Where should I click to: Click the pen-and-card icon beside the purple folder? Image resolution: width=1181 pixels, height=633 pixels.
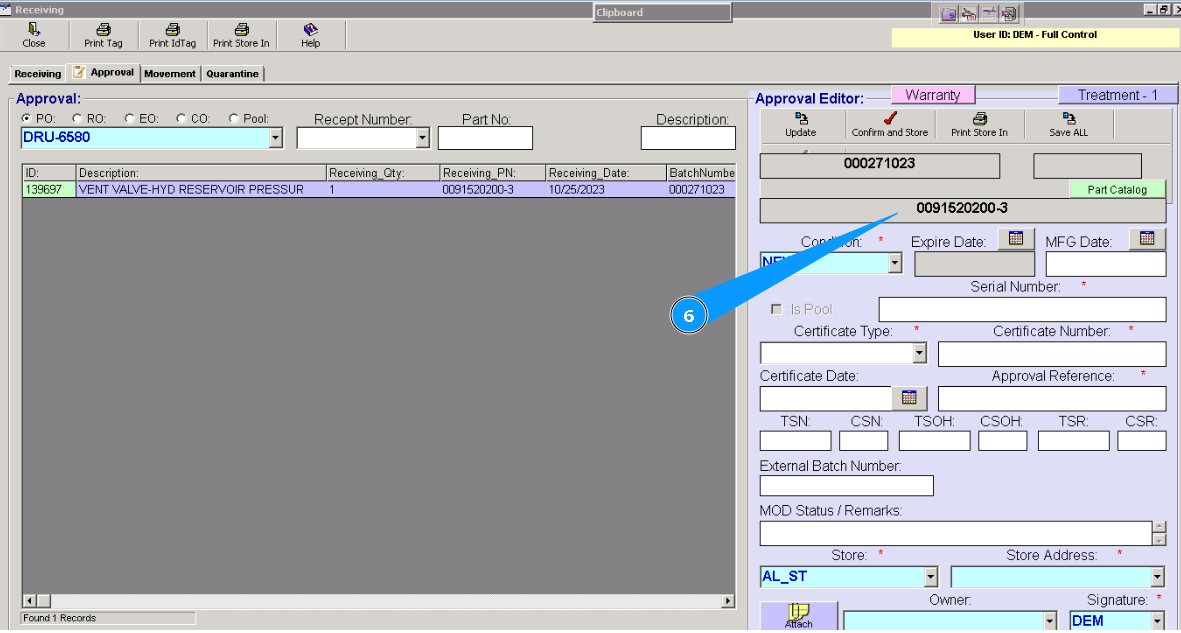[969, 14]
